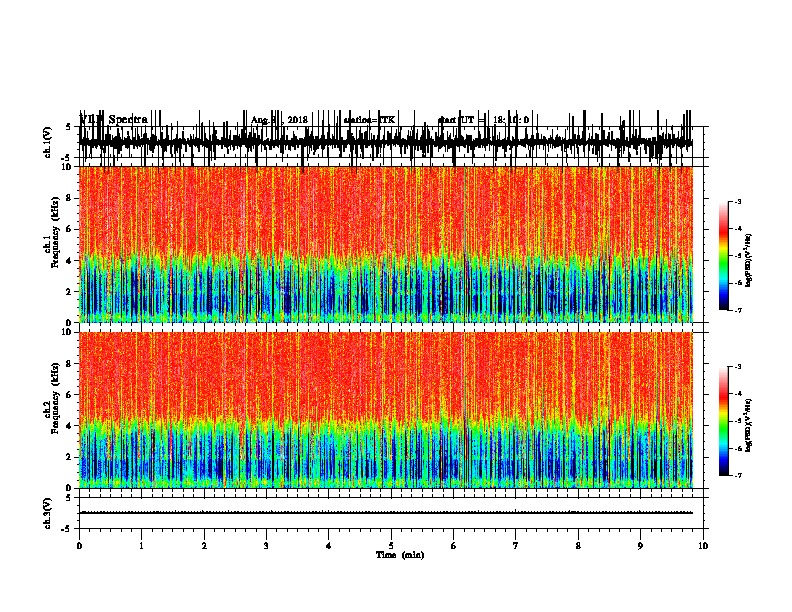This screenshot has width=792, height=612.
Task: Click the station=ITK header text
Action: 369,120
